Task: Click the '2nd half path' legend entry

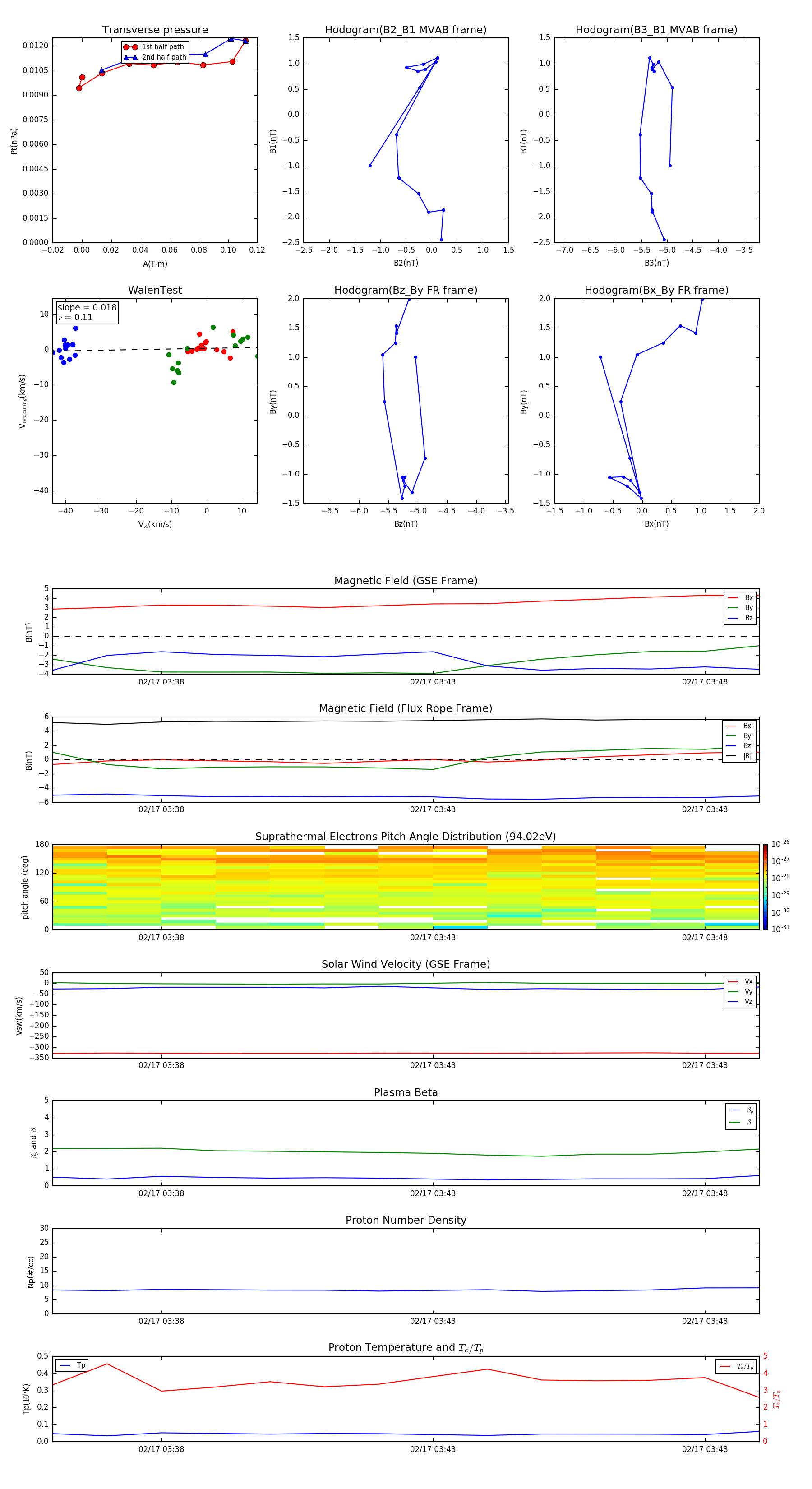Action: (154, 57)
